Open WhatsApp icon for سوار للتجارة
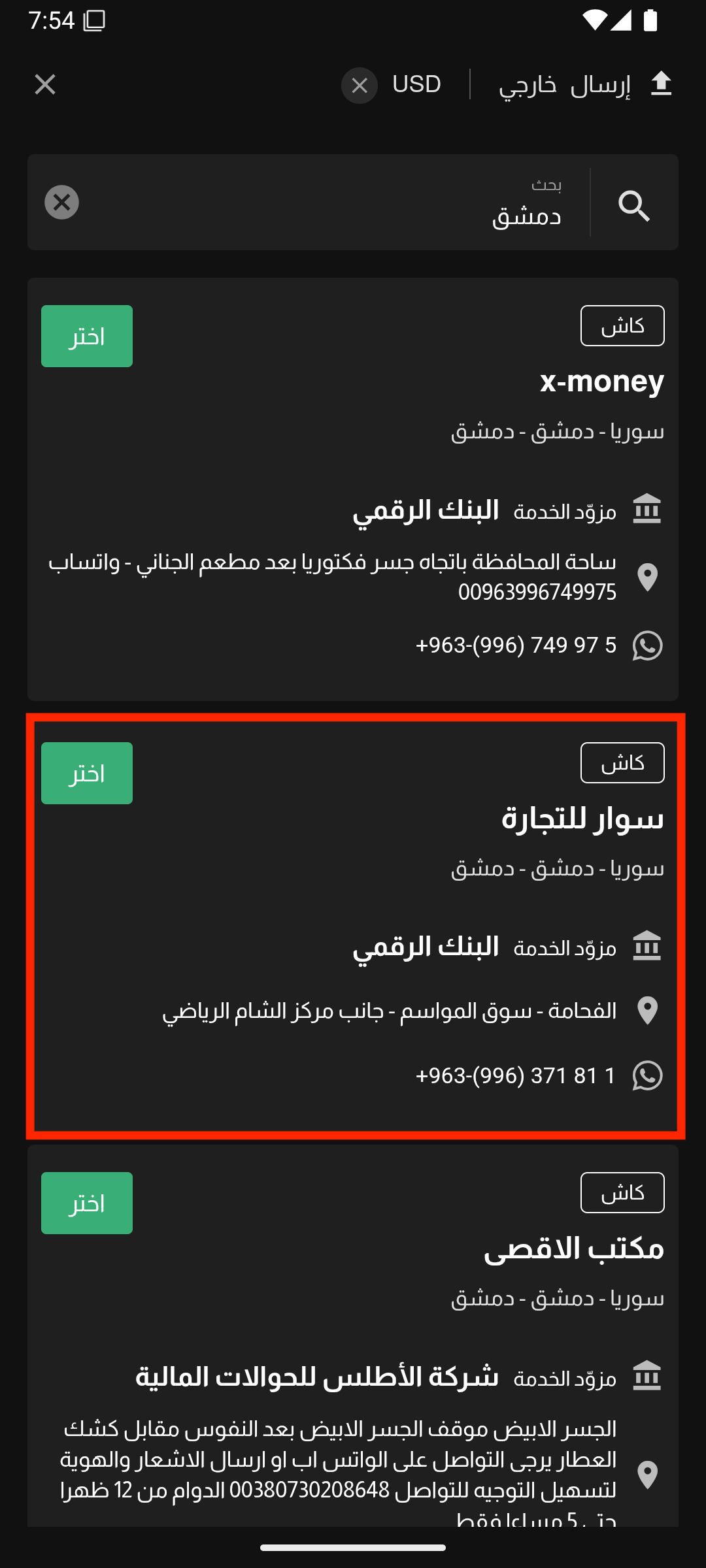The width and height of the screenshot is (706, 1568). click(647, 1075)
